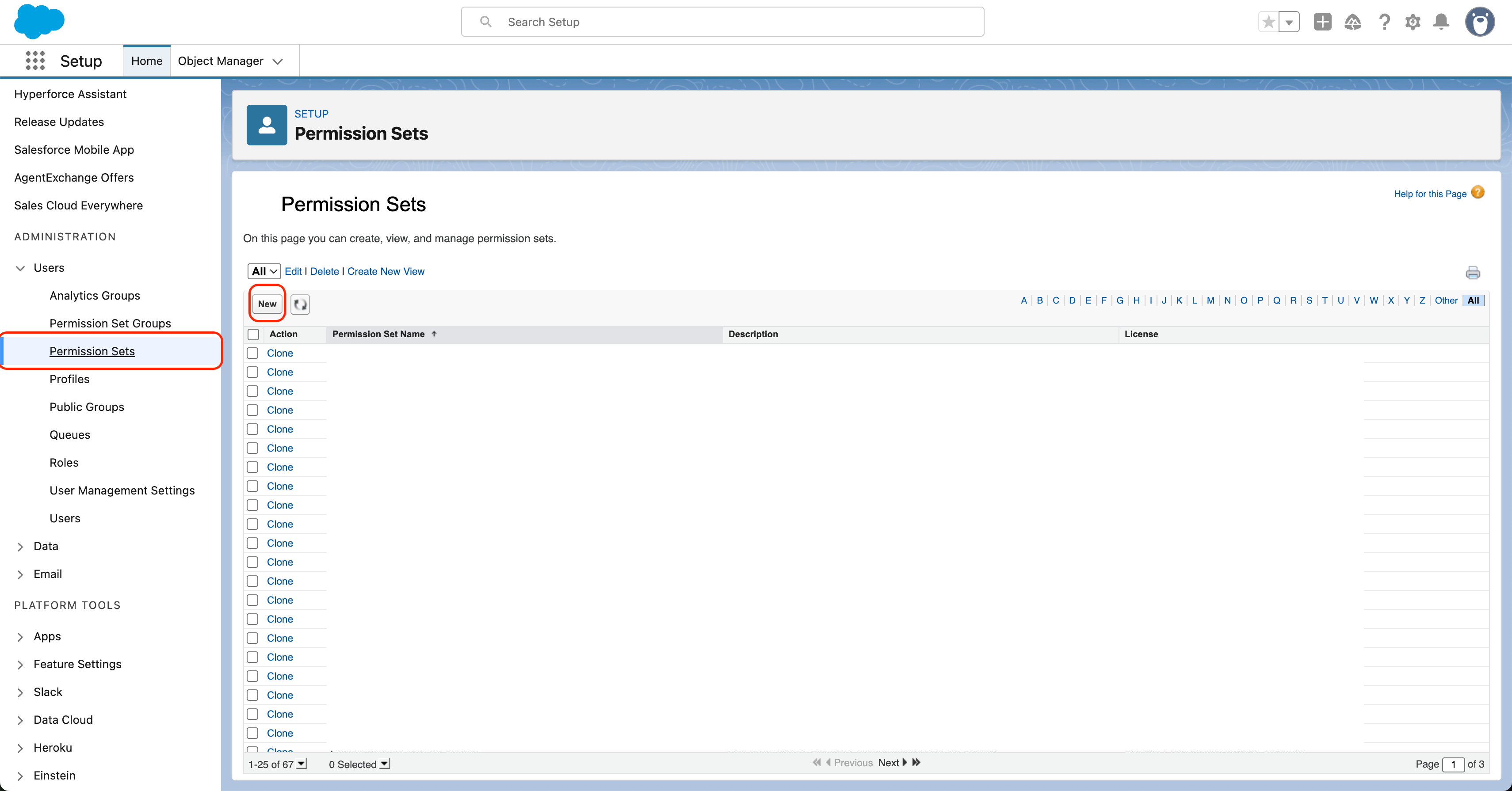Screen dimensions: 1512x791
Task: Open the Trailhead guidance icon
Action: point(1353,22)
